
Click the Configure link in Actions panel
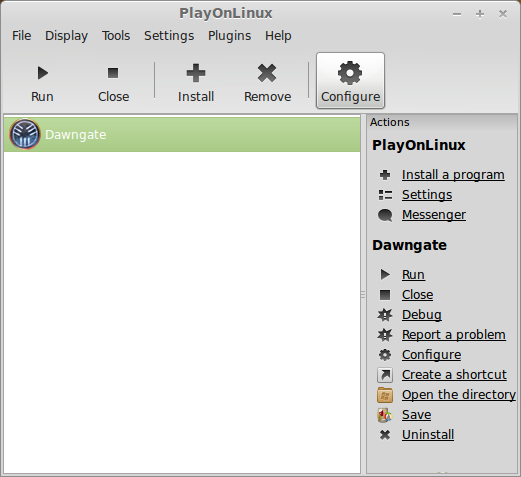(x=432, y=355)
